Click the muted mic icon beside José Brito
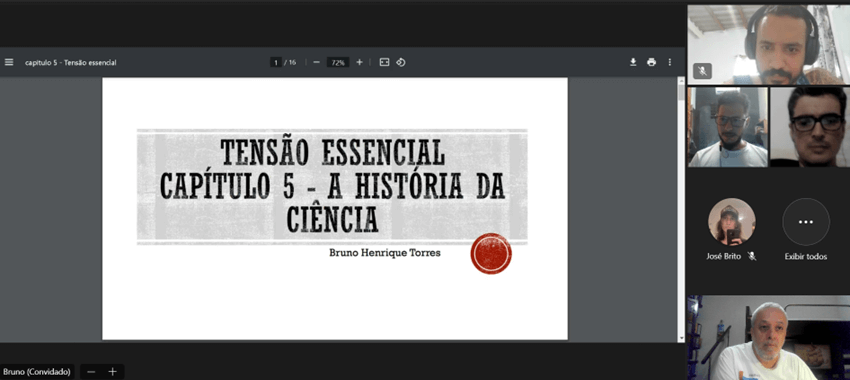This screenshot has height=380, width=850. click(752, 256)
